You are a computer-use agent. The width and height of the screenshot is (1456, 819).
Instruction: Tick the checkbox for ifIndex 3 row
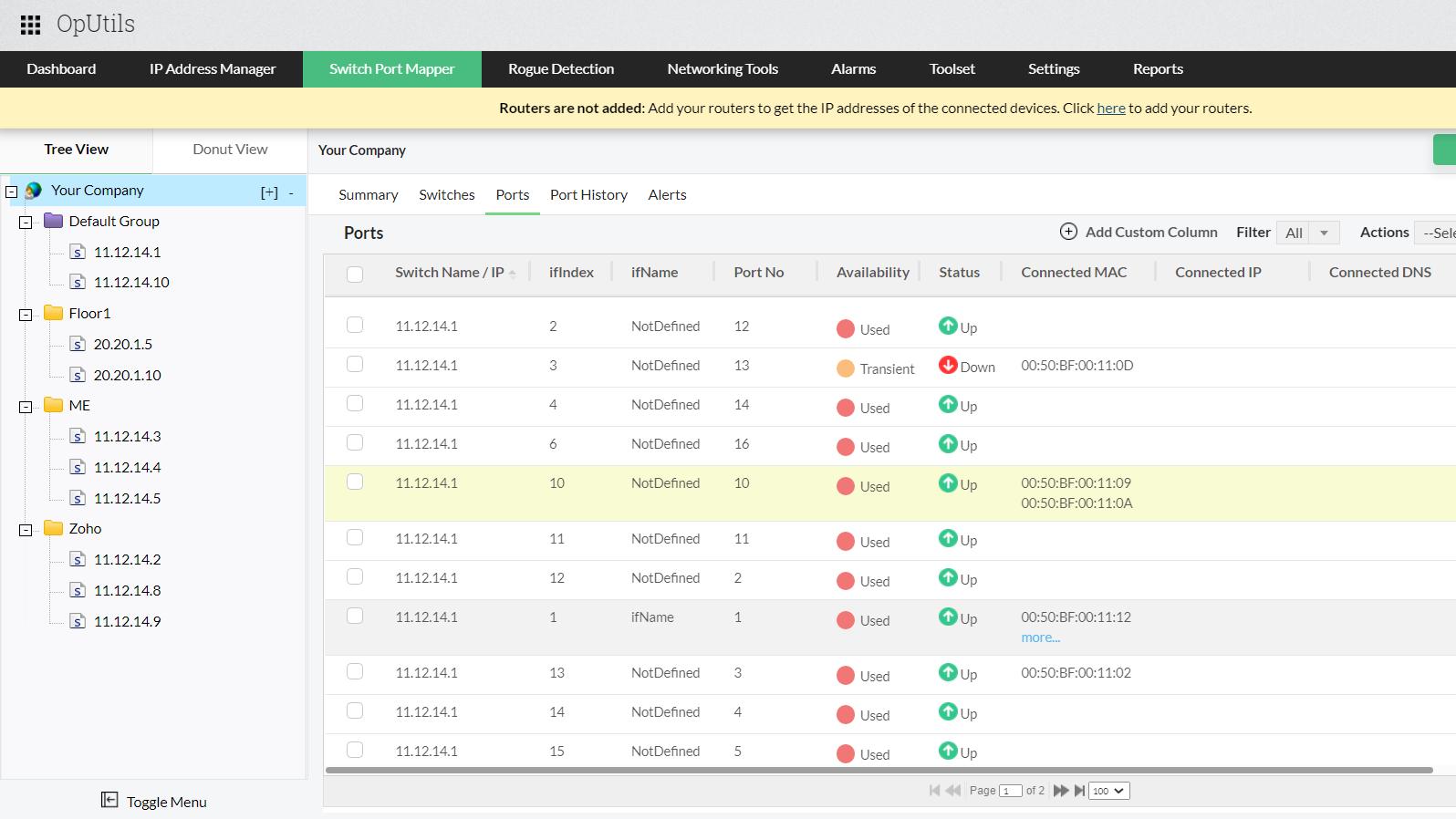355,365
